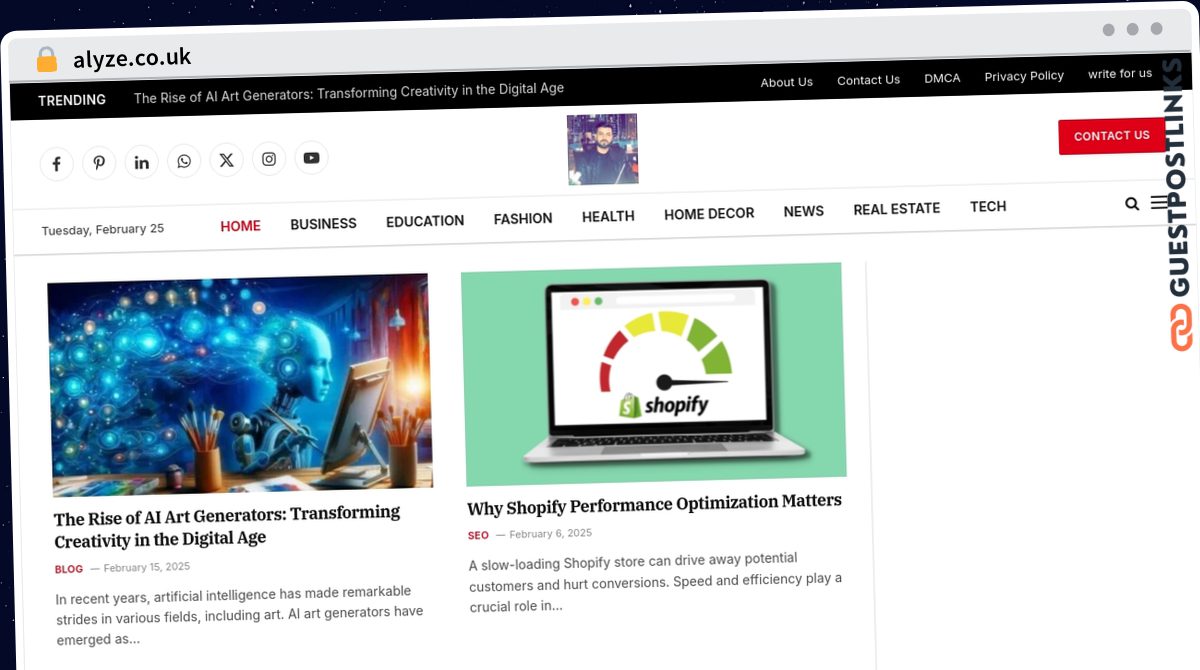Open the About Us link

(x=786, y=82)
